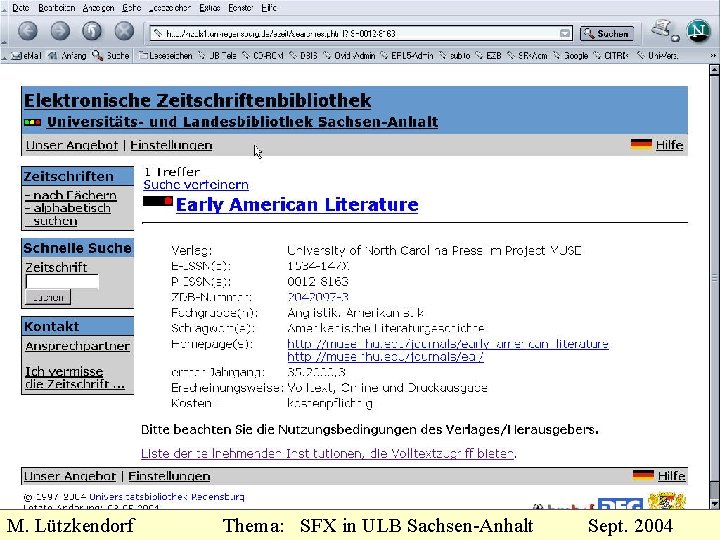720x540 pixels.
Task: Open Universitätsbibliothek Regensburg footer link
Action: tap(167, 497)
